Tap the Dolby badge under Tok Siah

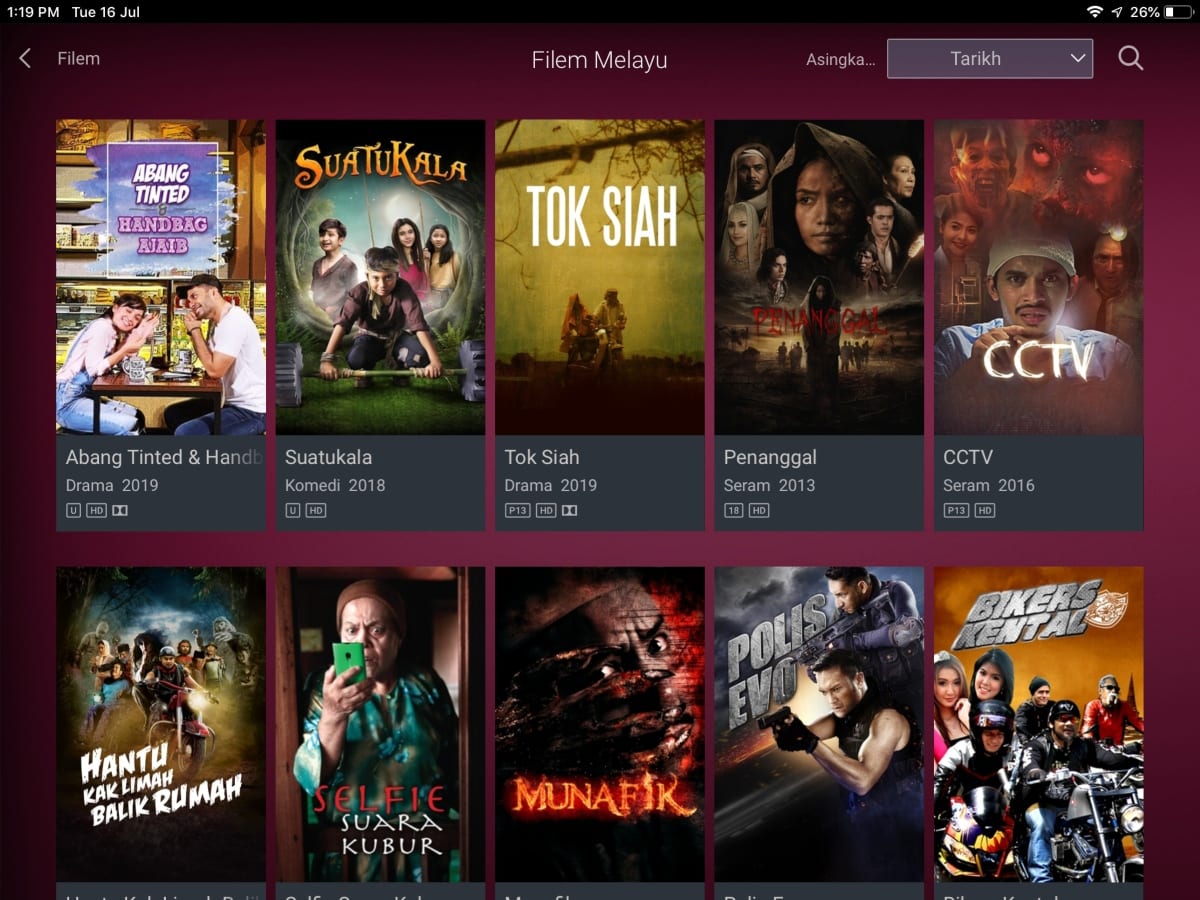[569, 510]
